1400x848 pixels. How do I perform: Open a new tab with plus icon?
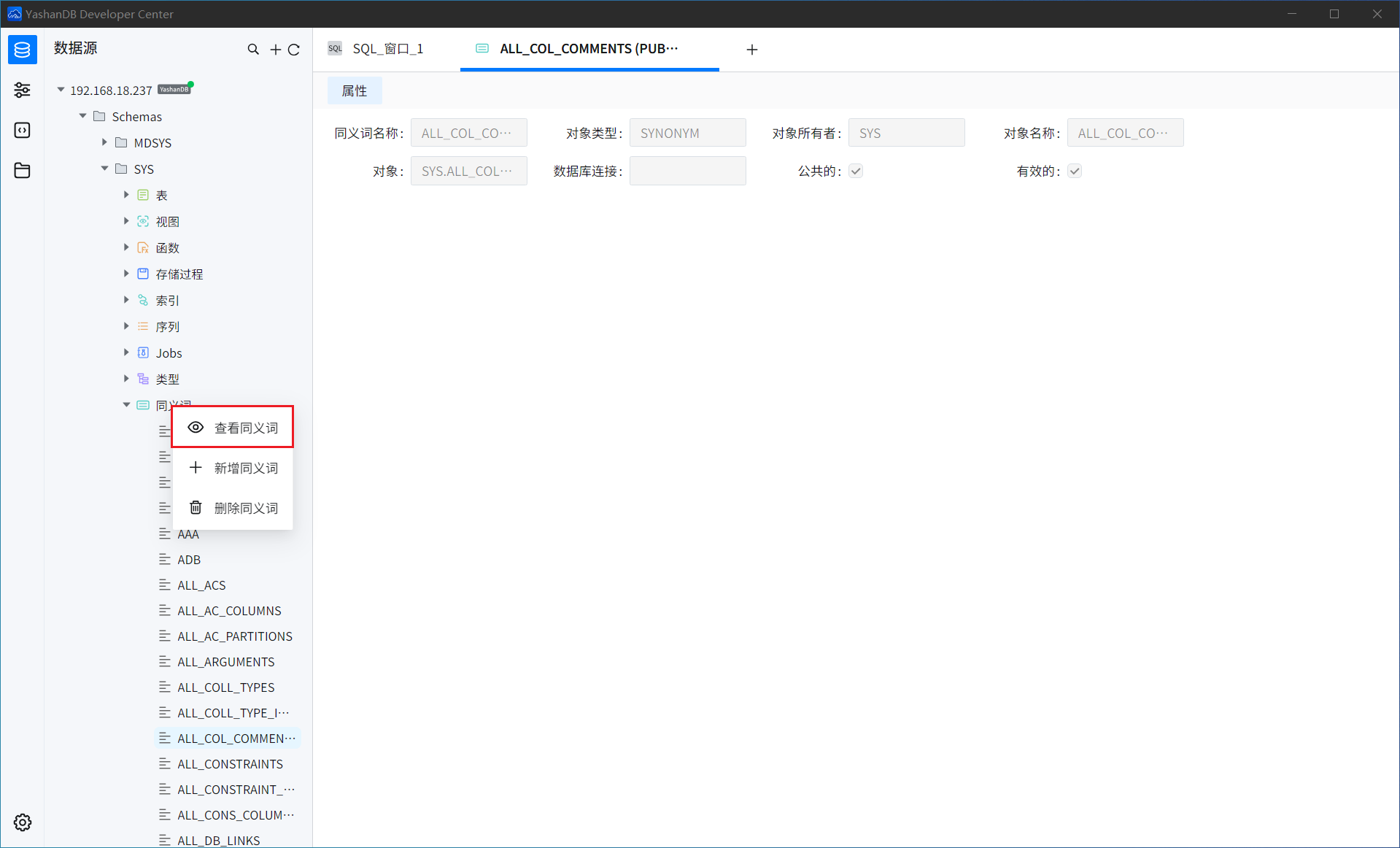[752, 50]
